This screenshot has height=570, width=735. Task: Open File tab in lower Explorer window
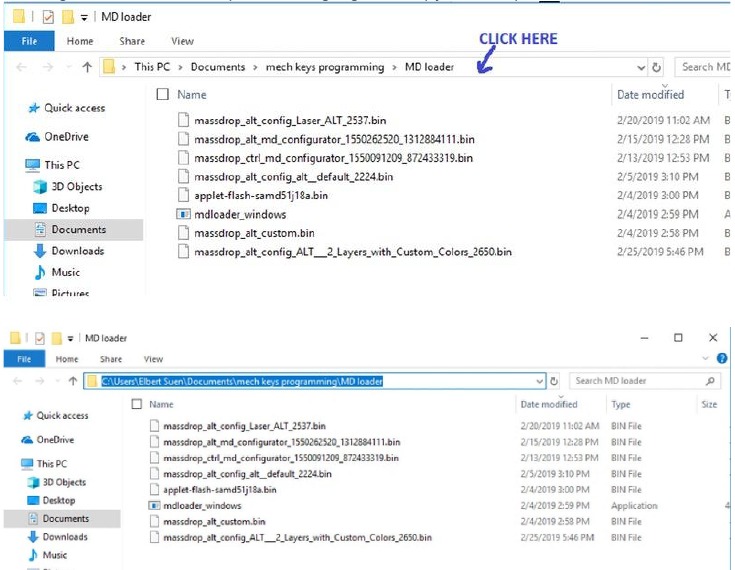tap(24, 359)
